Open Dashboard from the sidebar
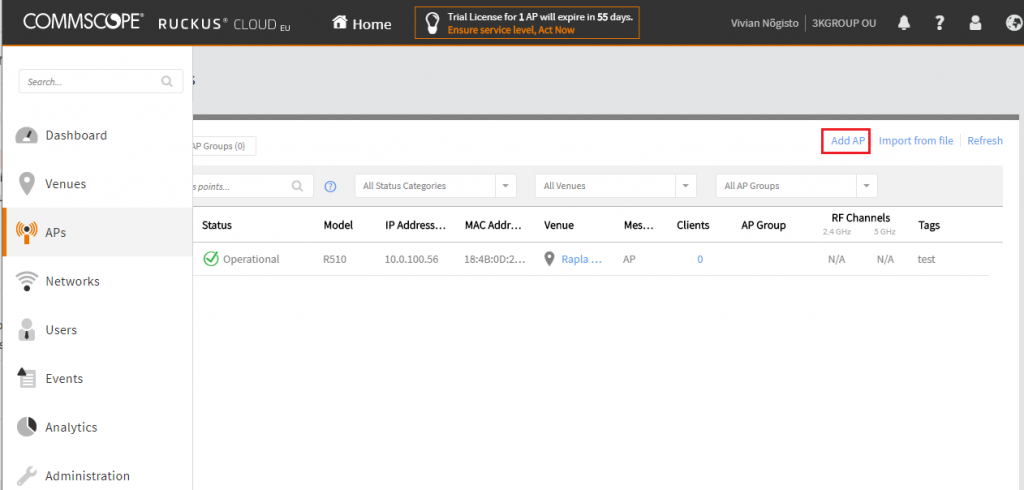The width and height of the screenshot is (1024, 490). (76, 135)
